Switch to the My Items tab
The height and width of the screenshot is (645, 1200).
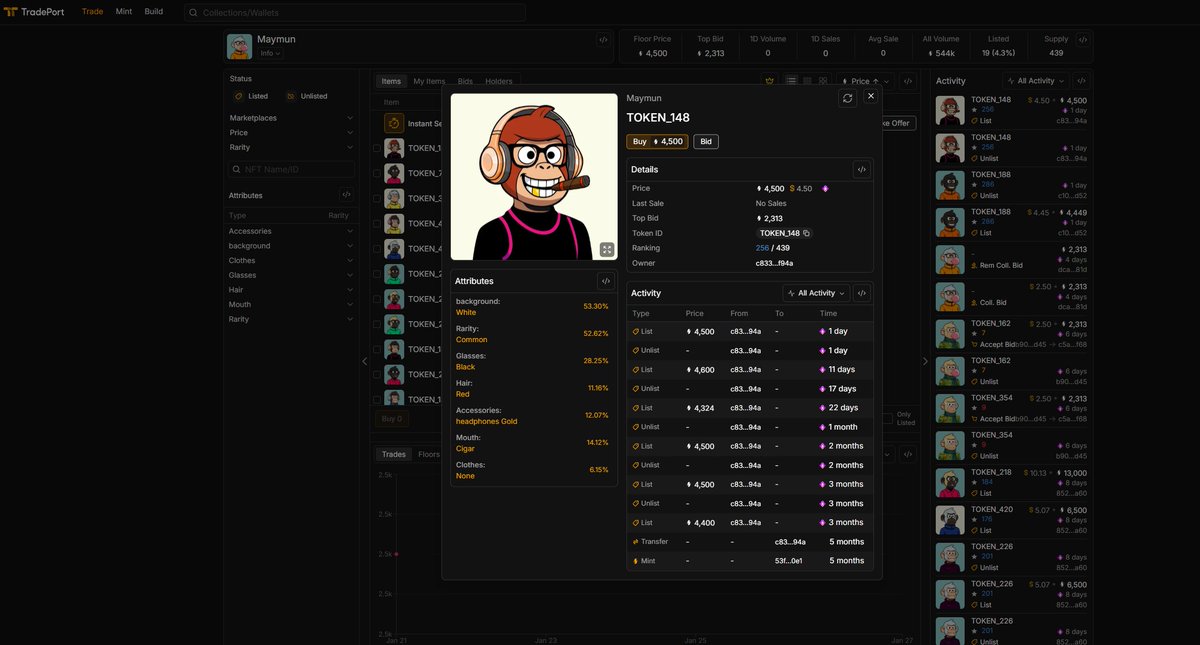pyautogui.click(x=429, y=81)
